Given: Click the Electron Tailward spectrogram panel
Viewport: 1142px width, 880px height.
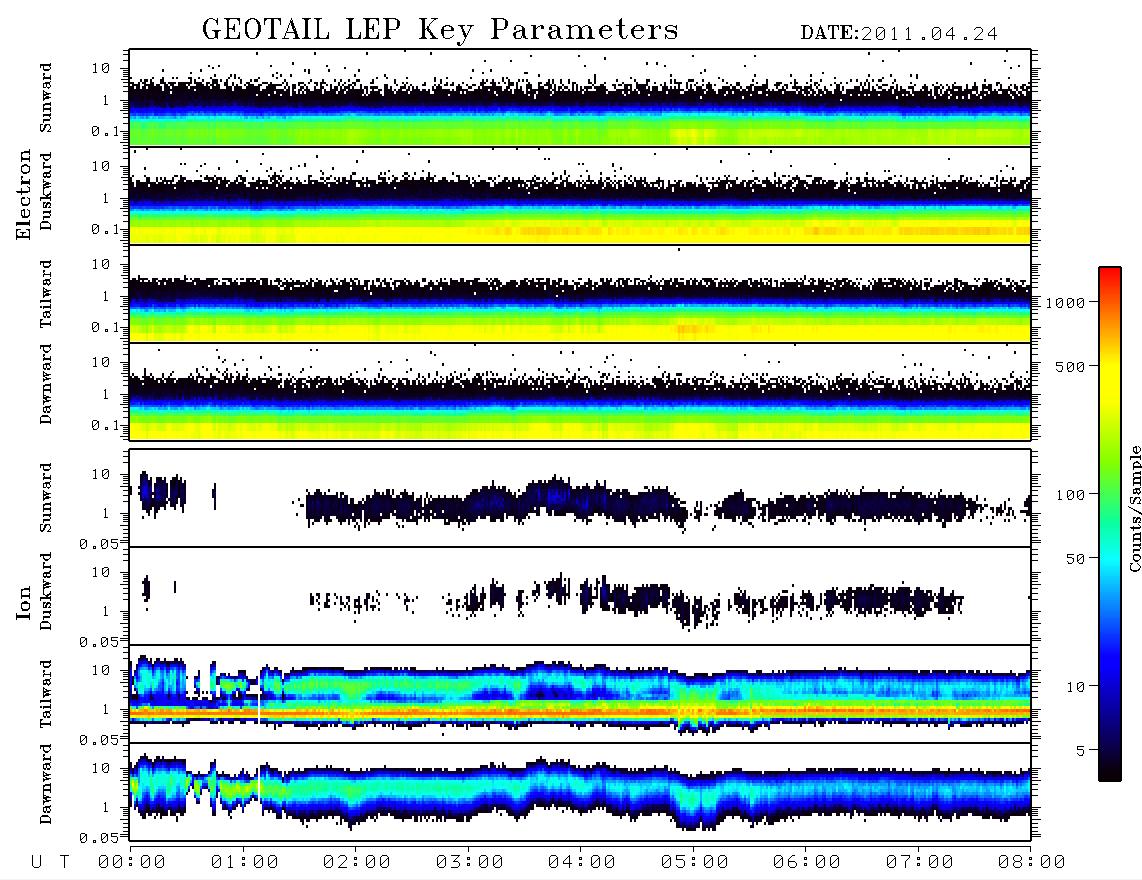Looking at the screenshot, I should [x=580, y=294].
